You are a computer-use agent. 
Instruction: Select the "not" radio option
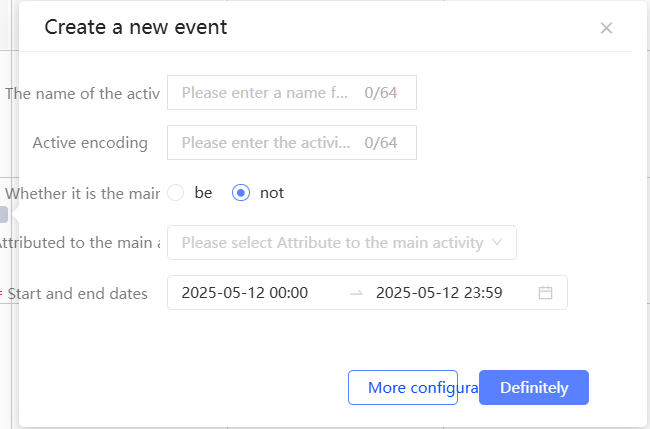(x=240, y=193)
